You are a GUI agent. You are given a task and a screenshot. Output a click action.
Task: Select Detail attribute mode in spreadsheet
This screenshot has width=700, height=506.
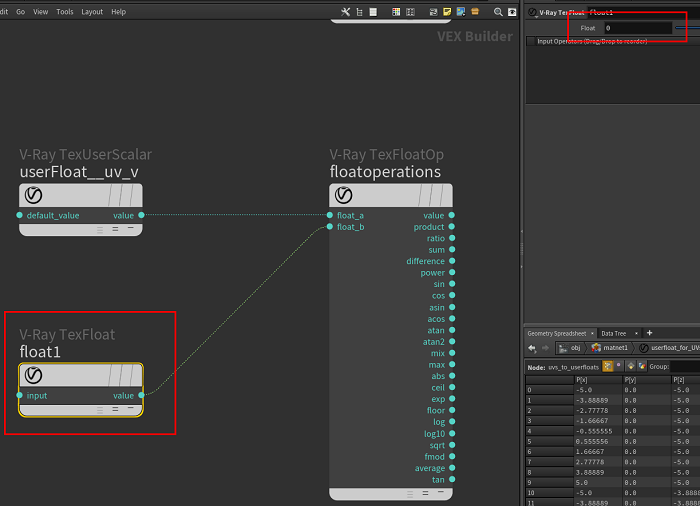[x=642, y=366]
